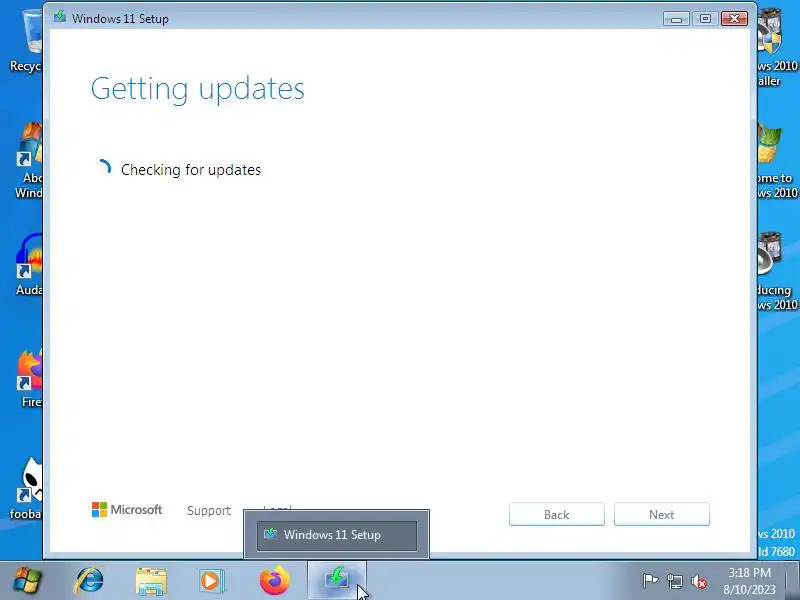Click the Show desktop strip
The height and width of the screenshot is (600, 800).
(794, 581)
